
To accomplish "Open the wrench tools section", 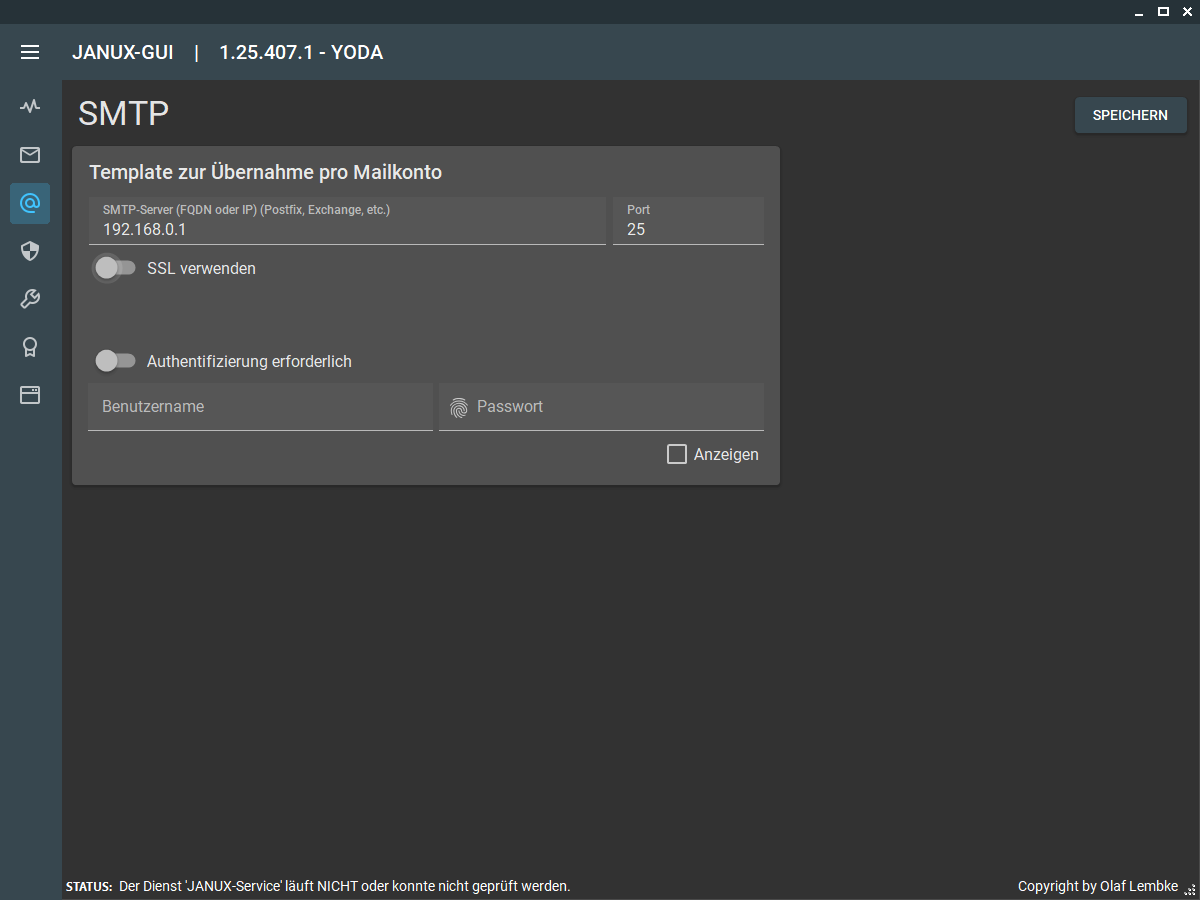I will point(30,299).
